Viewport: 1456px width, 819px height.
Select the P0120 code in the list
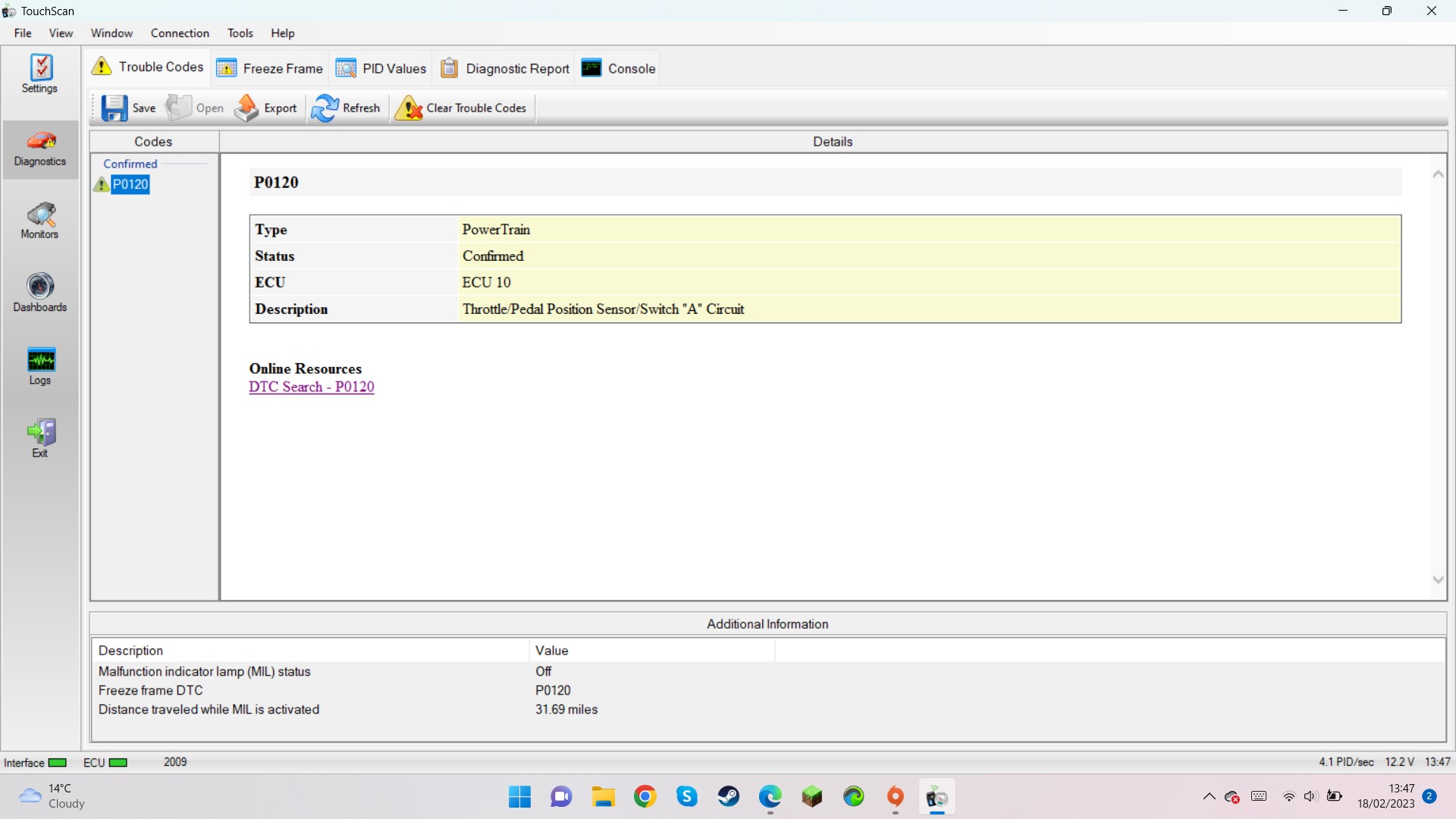[x=130, y=184]
